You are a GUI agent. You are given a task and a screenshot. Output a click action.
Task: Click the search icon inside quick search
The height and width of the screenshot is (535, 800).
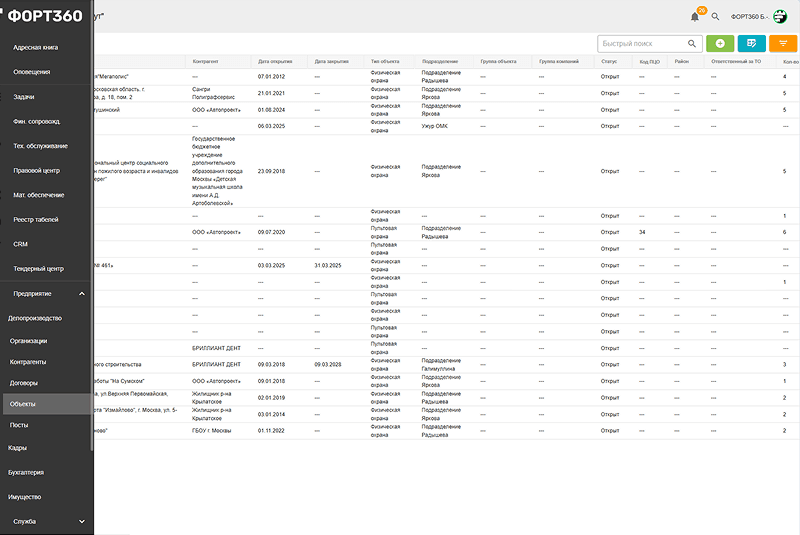692,43
